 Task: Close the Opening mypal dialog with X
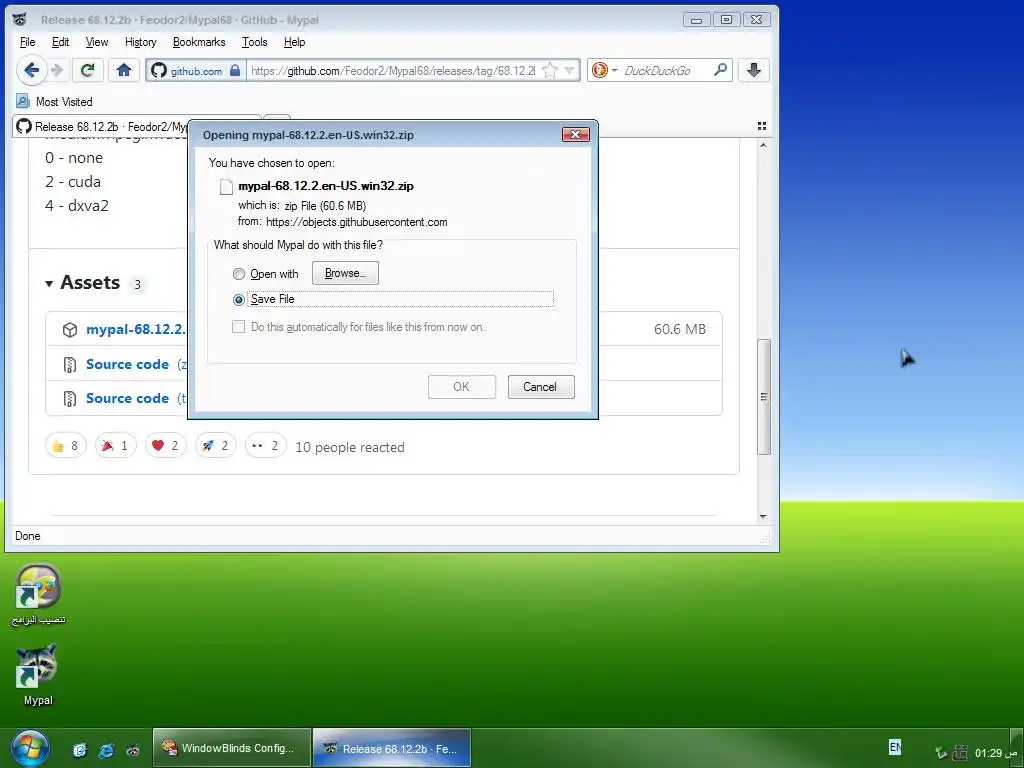[x=575, y=134]
